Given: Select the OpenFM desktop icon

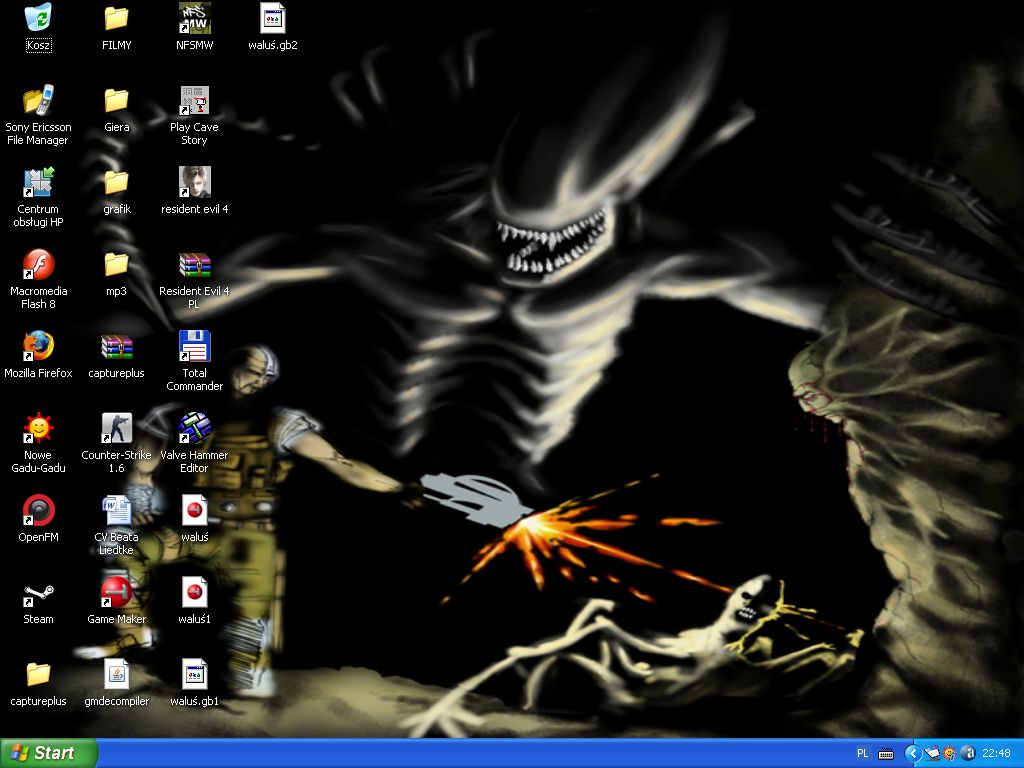Looking at the screenshot, I should tap(38, 510).
